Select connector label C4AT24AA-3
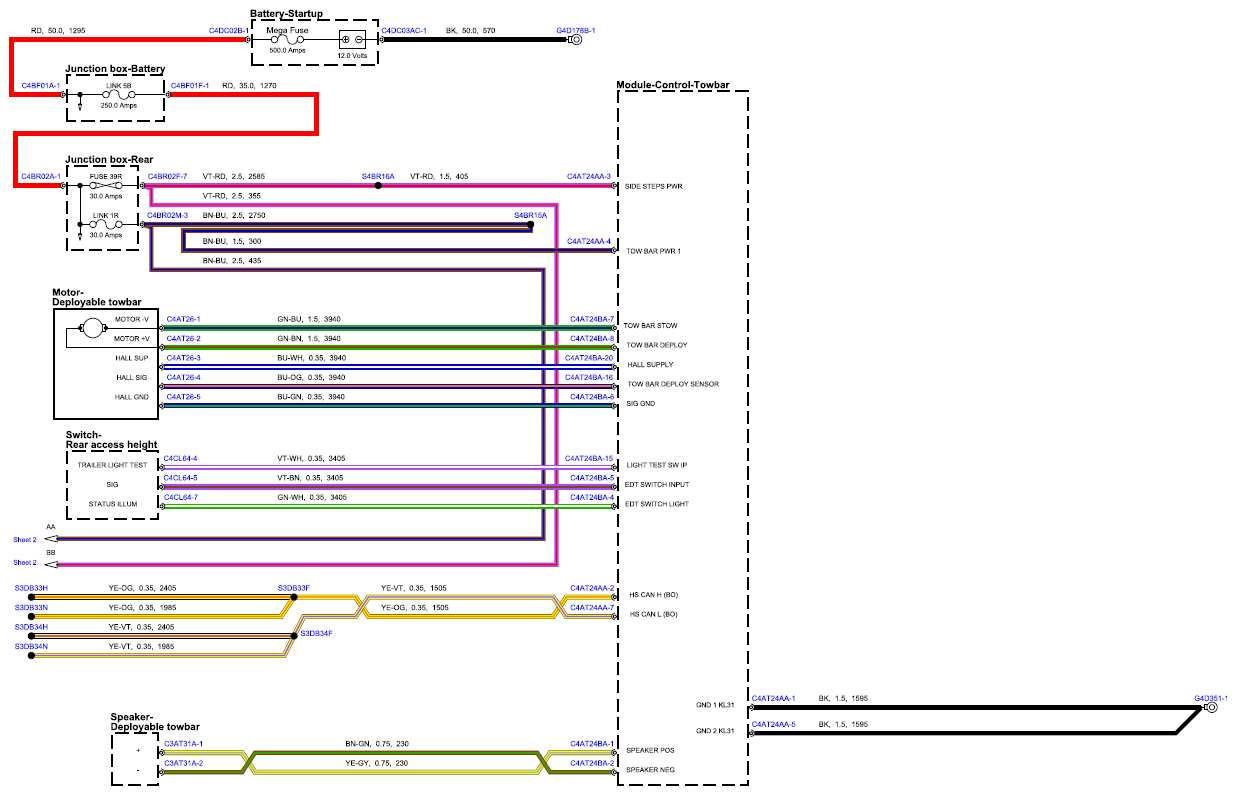This screenshot has height=795, width=1236. coord(589,176)
